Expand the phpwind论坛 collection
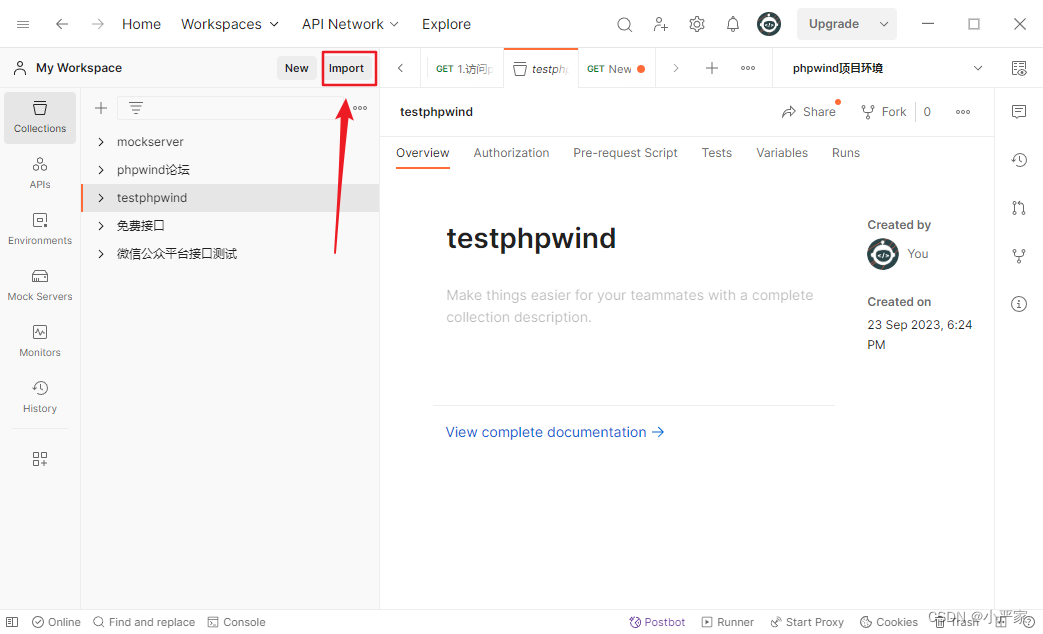The image size is (1043, 634). point(100,170)
